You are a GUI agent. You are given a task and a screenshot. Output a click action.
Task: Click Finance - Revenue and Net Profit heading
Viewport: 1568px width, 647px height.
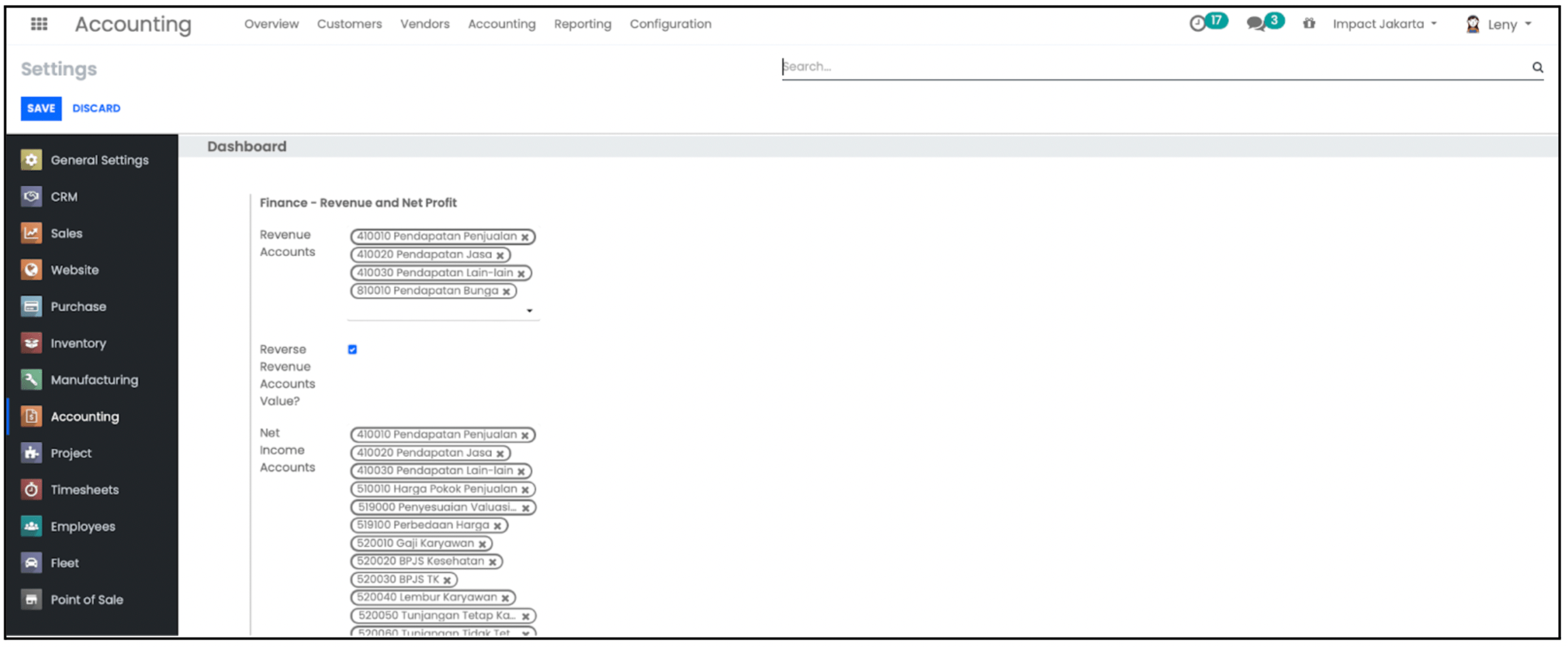click(x=358, y=203)
